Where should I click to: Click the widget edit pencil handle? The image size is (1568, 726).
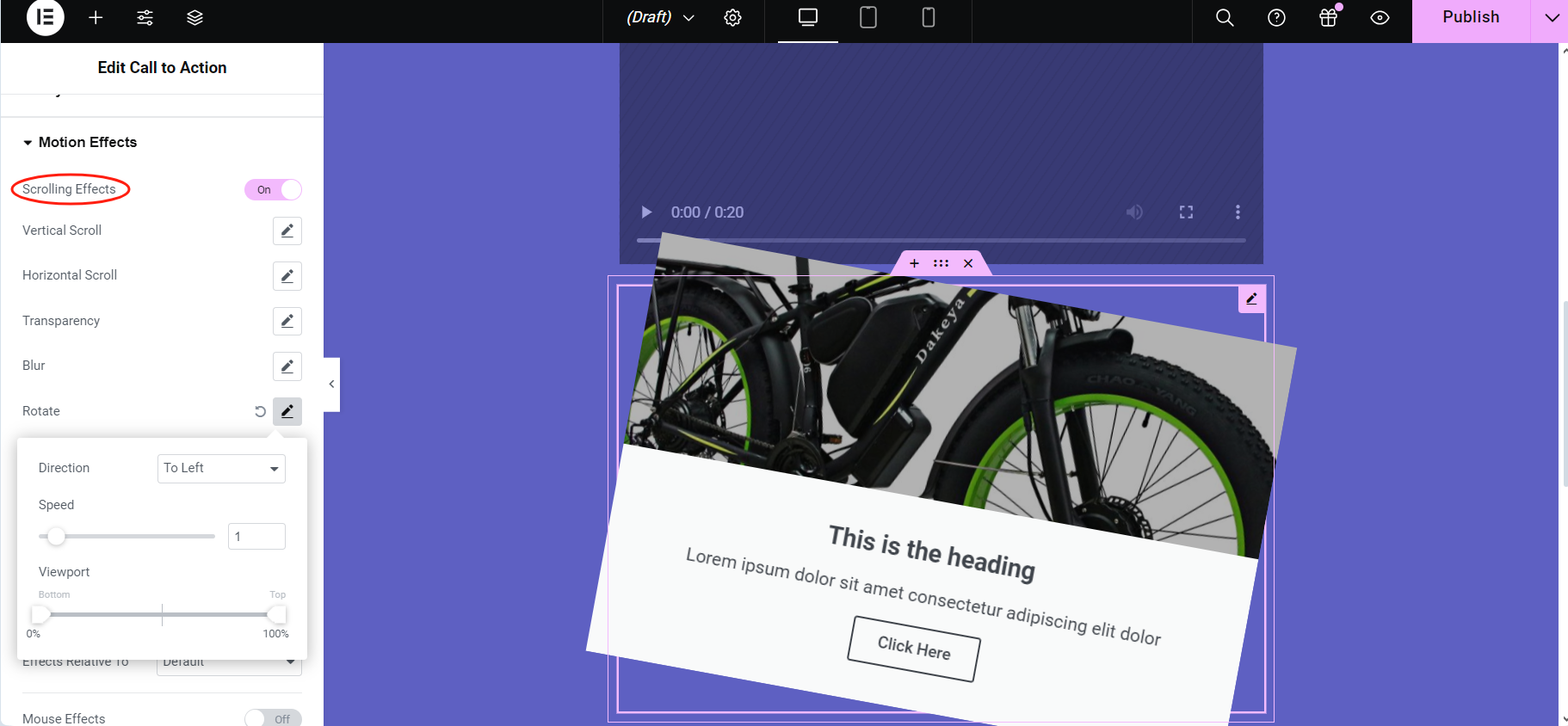(x=1252, y=298)
